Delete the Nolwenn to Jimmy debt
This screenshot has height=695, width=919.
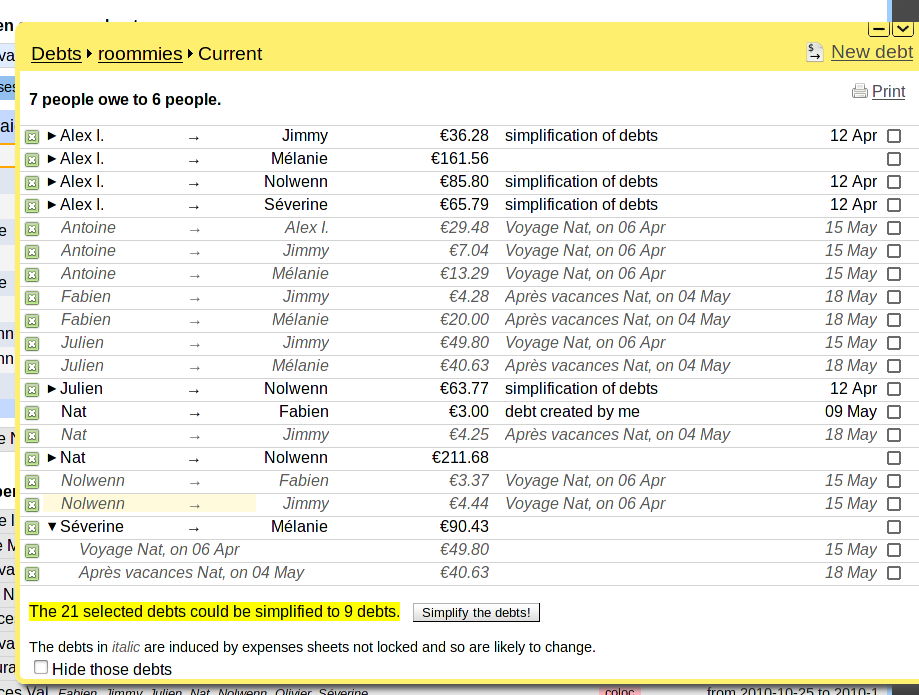[x=32, y=505]
